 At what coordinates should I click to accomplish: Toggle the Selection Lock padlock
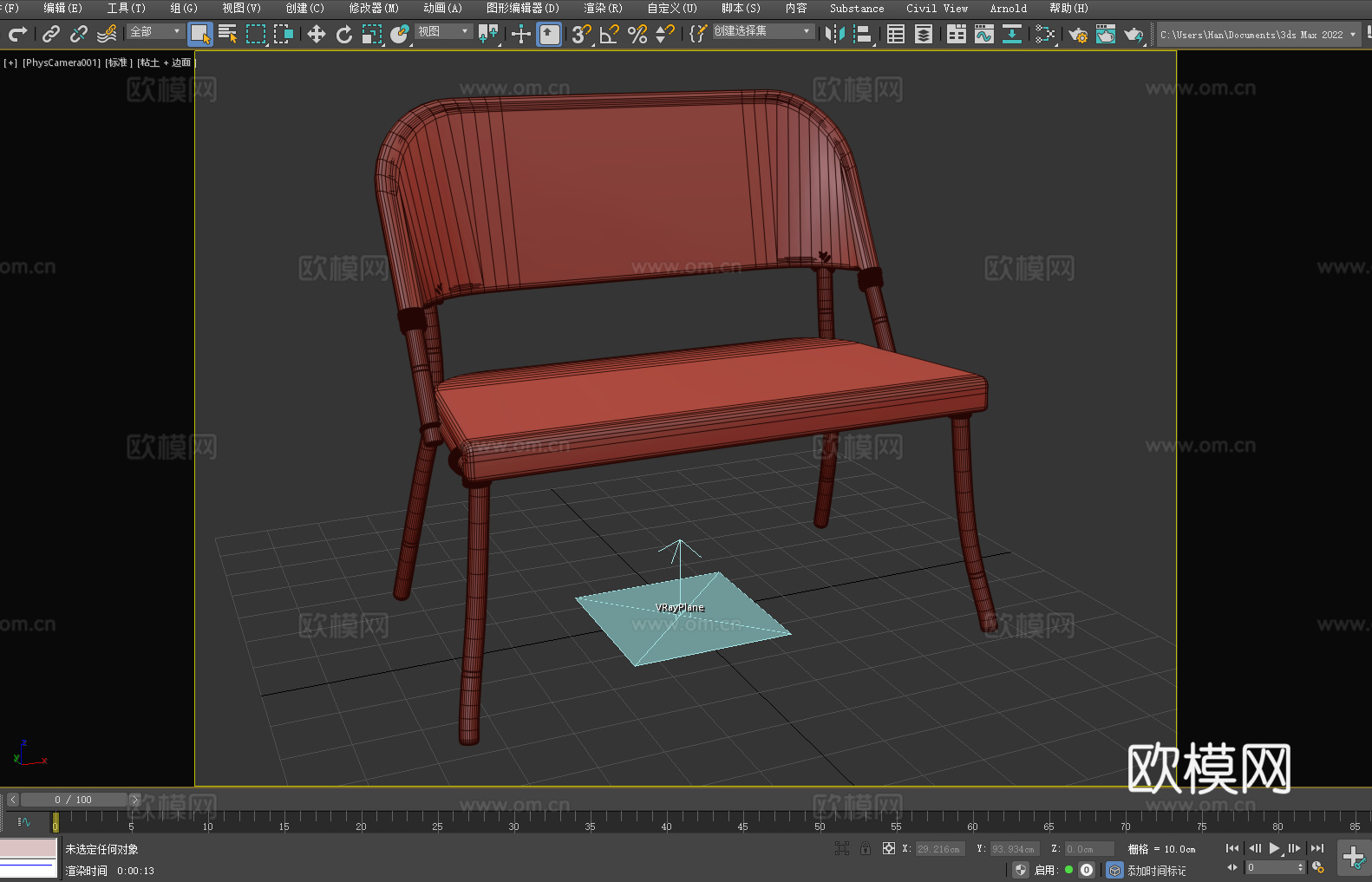click(866, 848)
